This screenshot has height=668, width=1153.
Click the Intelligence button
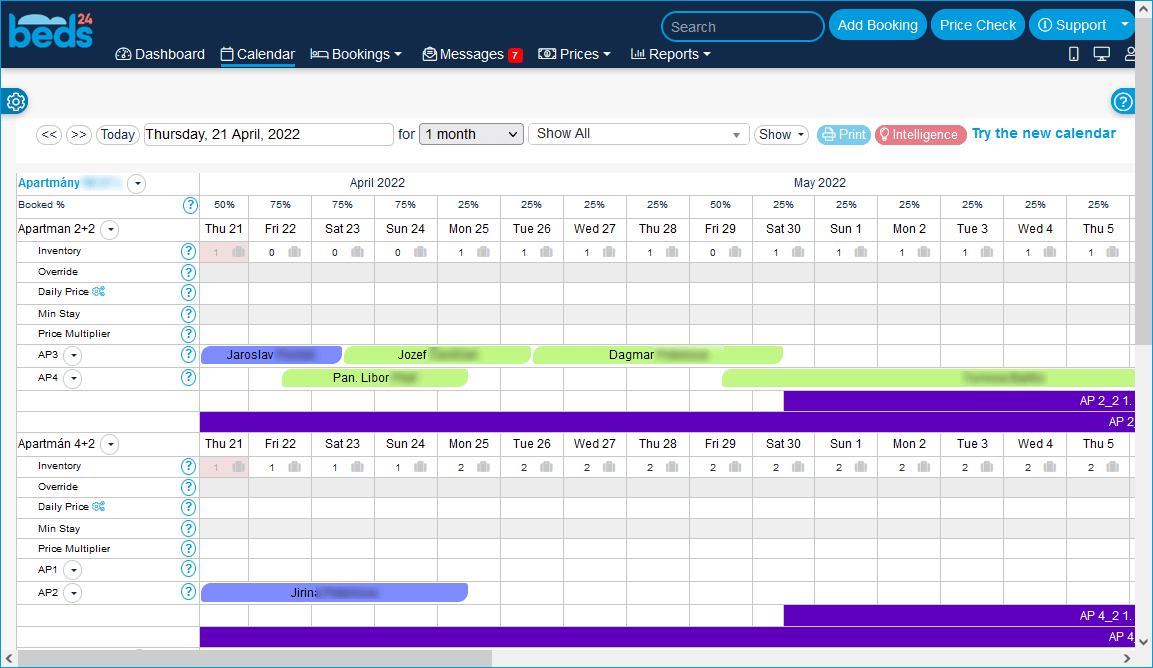[x=920, y=135]
